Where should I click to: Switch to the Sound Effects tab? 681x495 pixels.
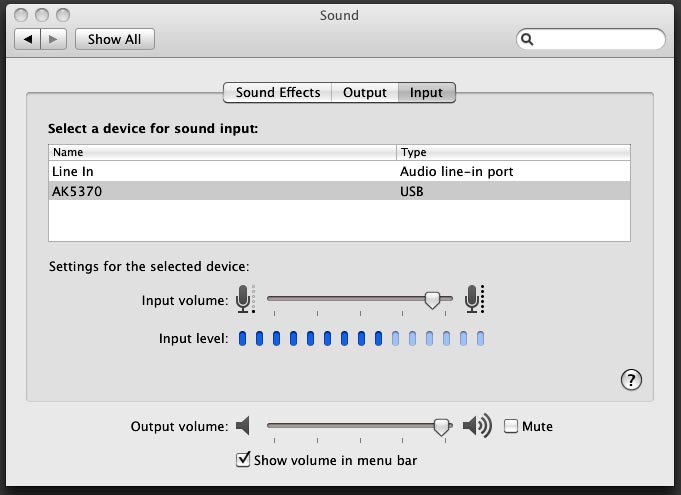point(277,93)
